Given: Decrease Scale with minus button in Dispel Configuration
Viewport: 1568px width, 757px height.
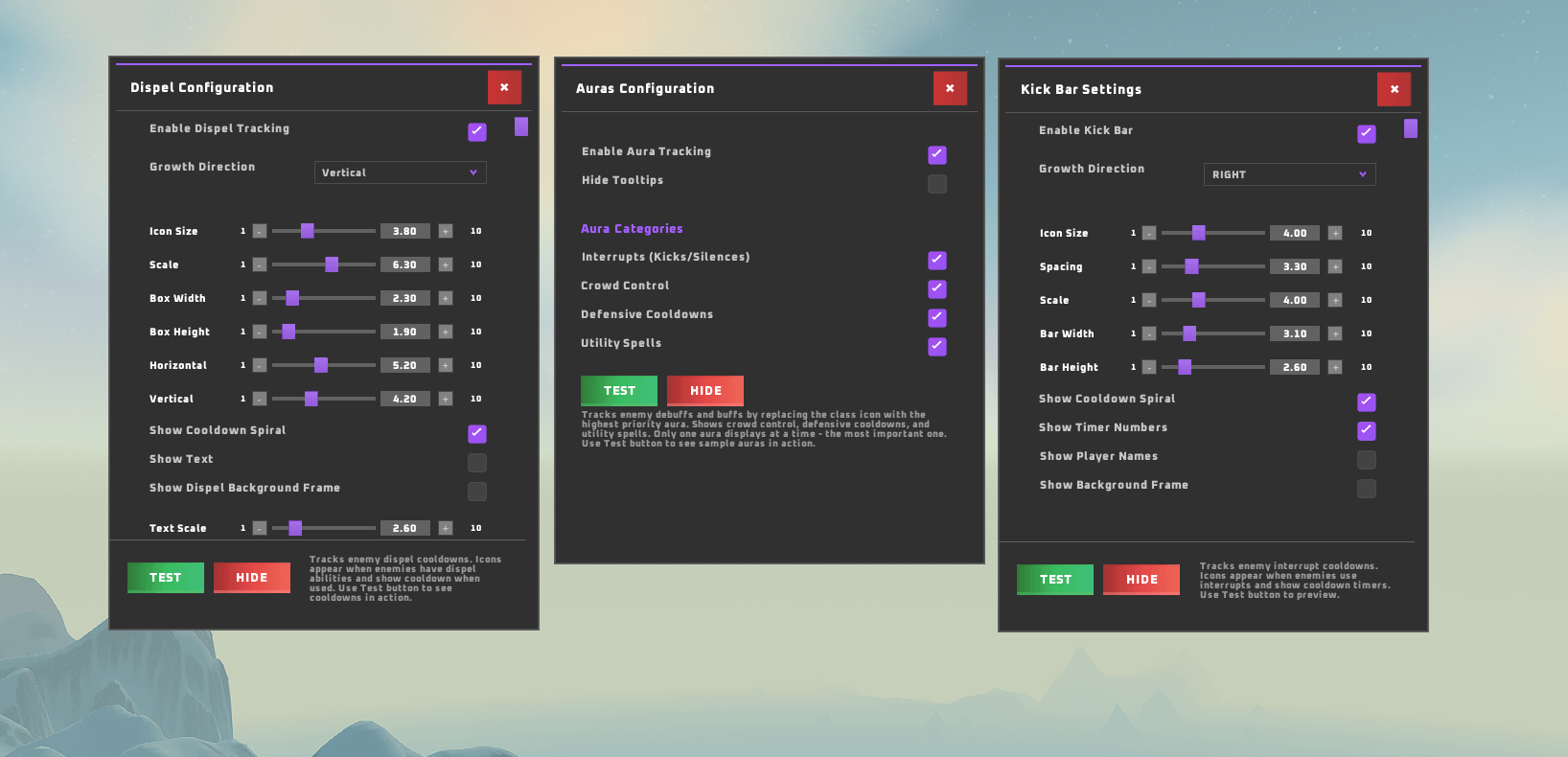Looking at the screenshot, I should 260,264.
